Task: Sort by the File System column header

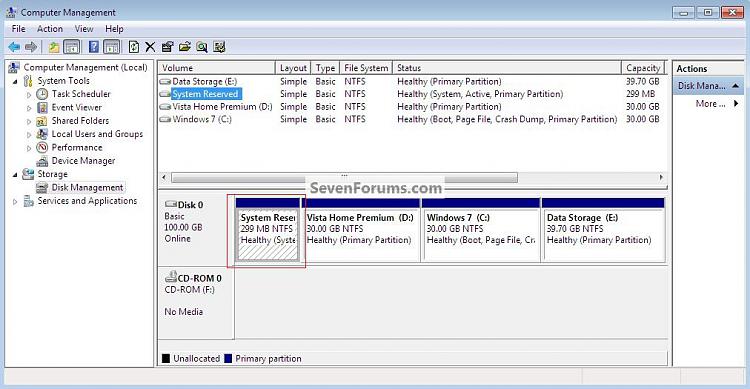Action: pyautogui.click(x=366, y=68)
